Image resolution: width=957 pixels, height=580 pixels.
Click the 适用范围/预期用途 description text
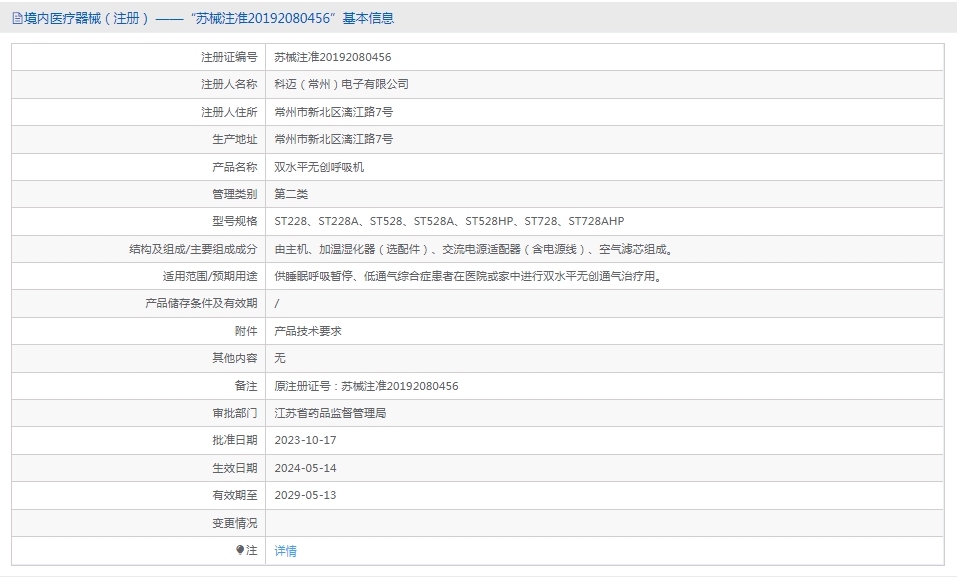[468, 276]
